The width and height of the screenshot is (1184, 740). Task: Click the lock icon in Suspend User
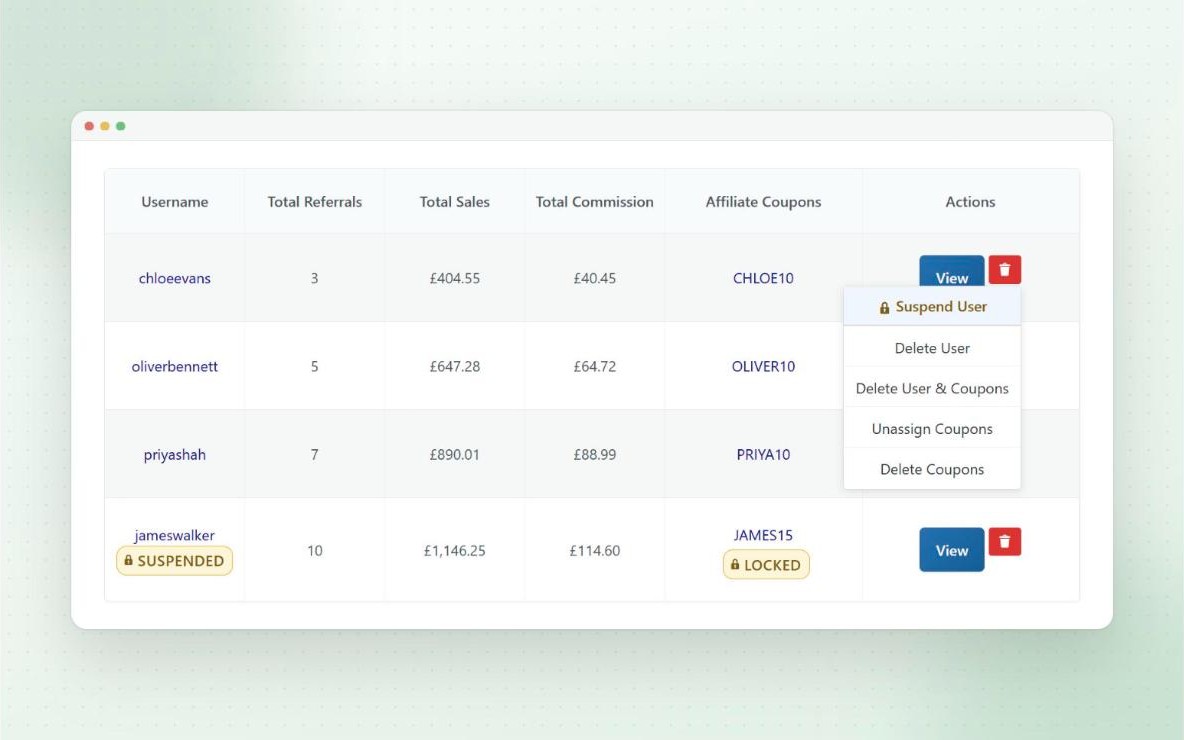tap(884, 308)
